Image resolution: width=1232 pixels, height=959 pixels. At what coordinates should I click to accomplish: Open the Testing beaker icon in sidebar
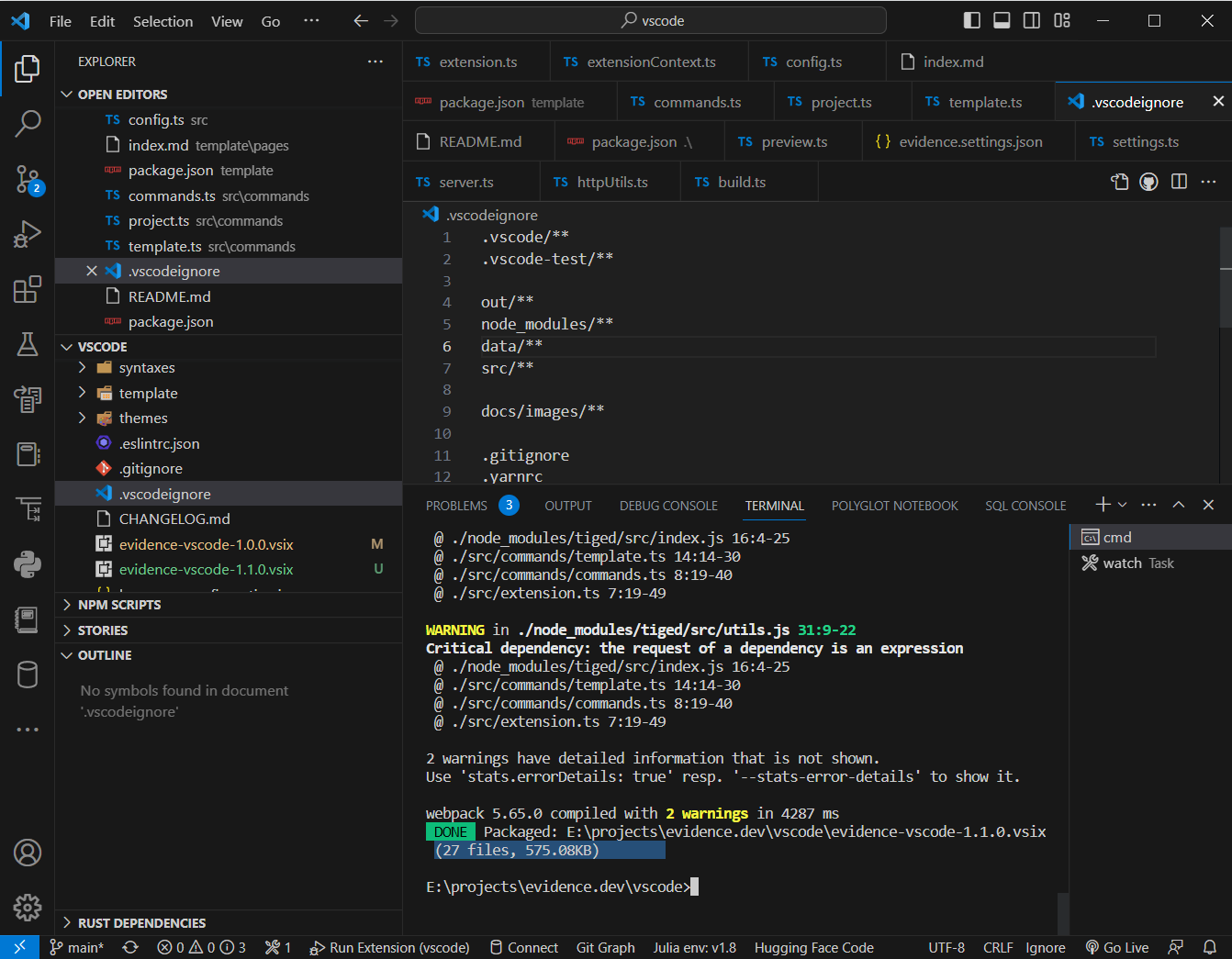point(28,344)
